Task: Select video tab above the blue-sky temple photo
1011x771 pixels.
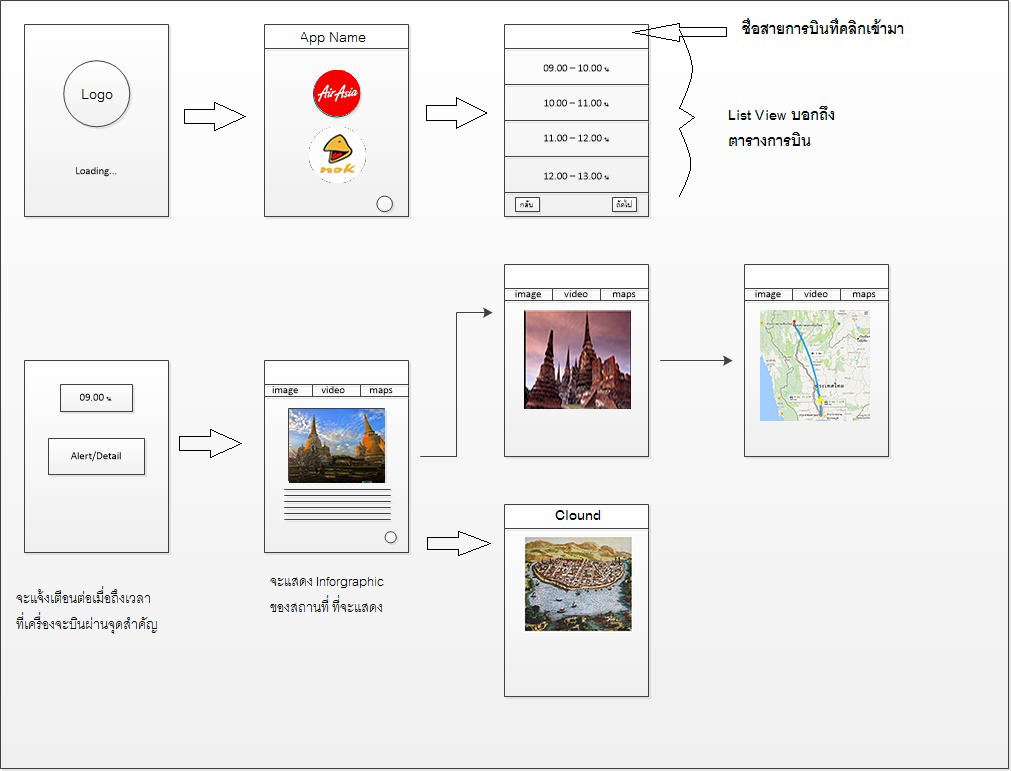Action: point(336,390)
